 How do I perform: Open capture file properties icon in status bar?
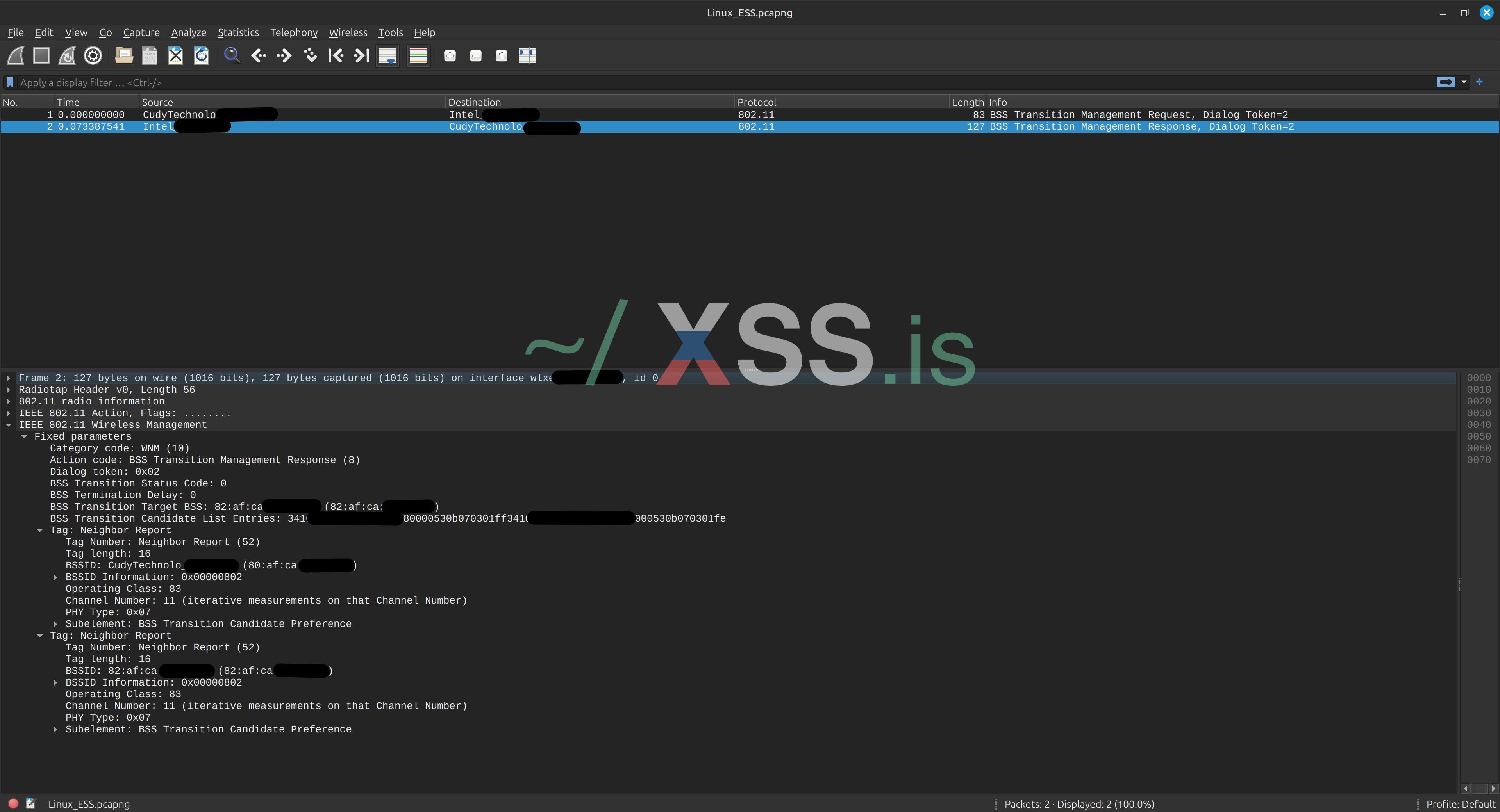click(31, 804)
